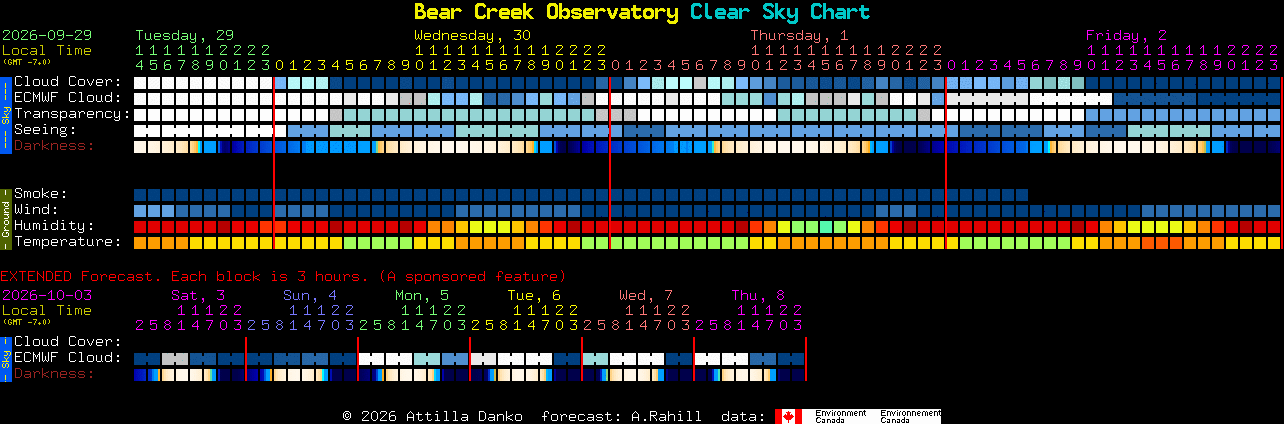
Task: Click the Smoke row label
Action: 40,194
